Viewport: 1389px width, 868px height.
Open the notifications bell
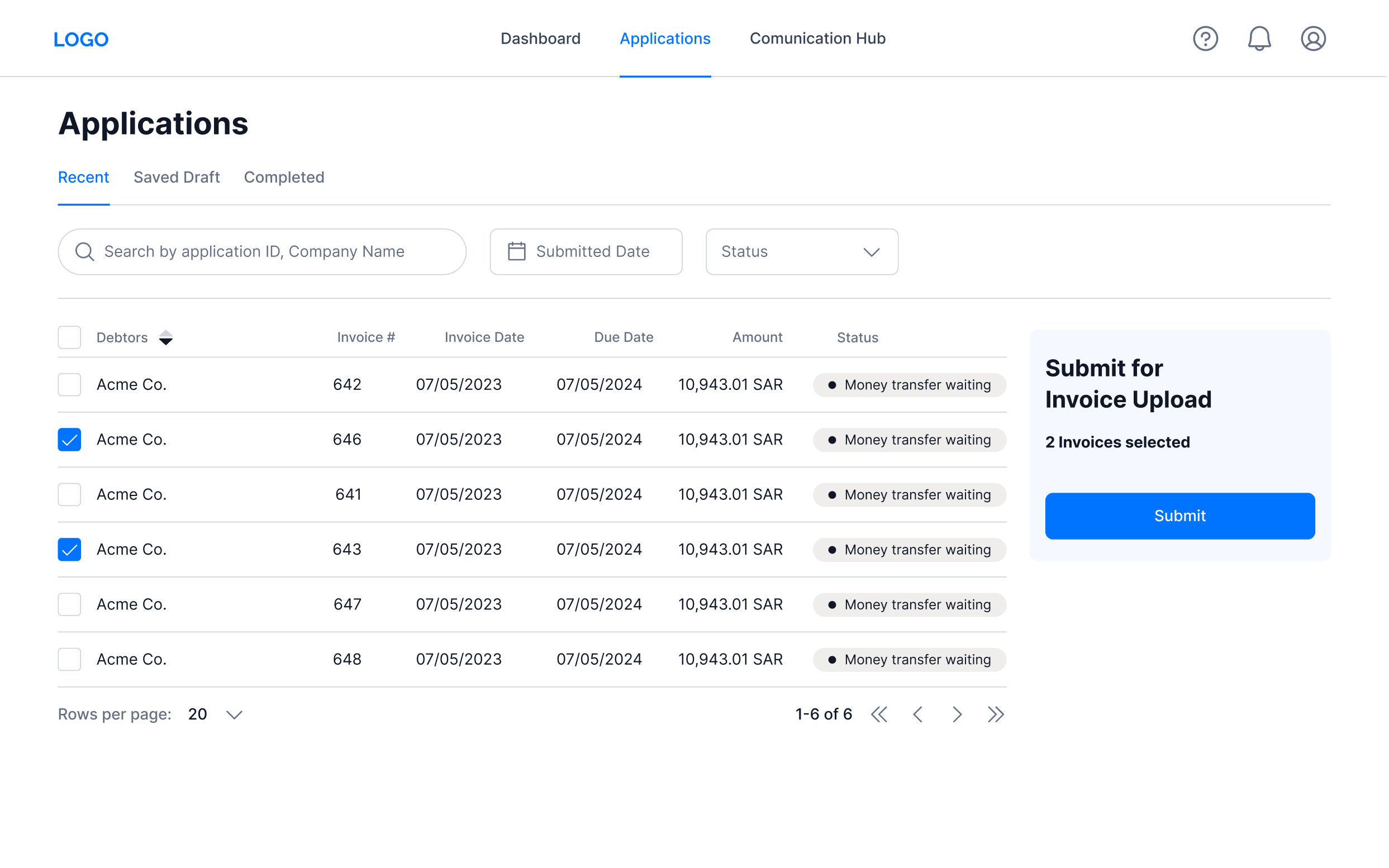(x=1260, y=39)
